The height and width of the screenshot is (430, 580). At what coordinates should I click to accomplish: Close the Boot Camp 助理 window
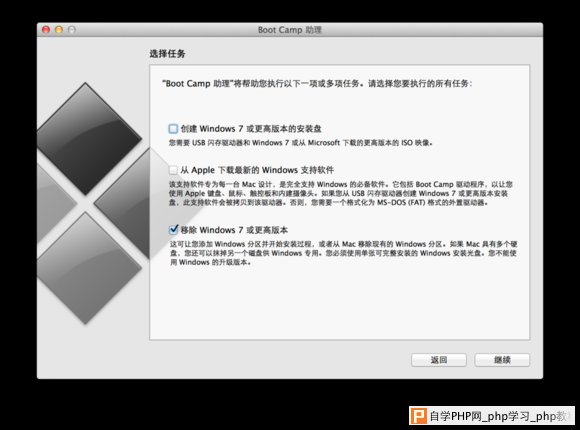click(x=46, y=30)
